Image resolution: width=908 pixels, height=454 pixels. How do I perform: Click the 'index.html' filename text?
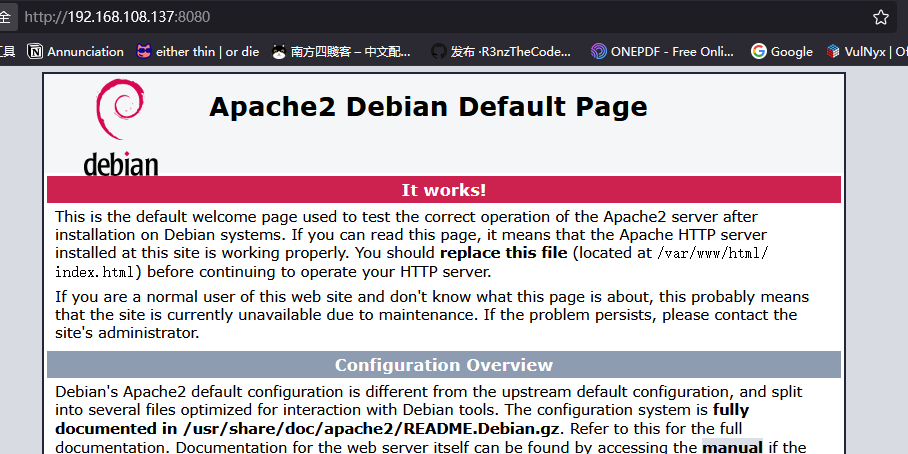(94, 272)
